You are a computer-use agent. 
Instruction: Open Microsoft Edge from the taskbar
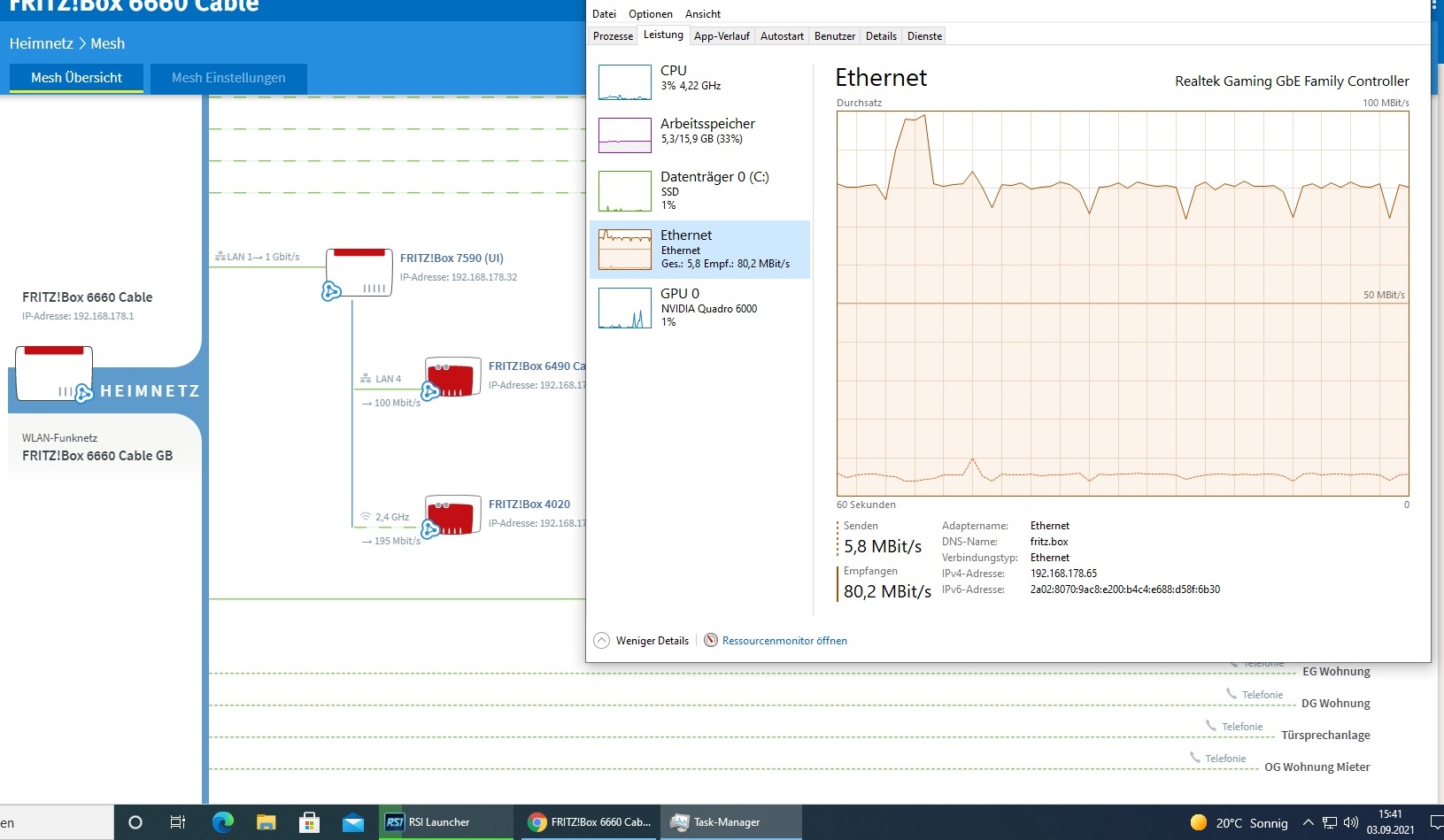[222, 822]
